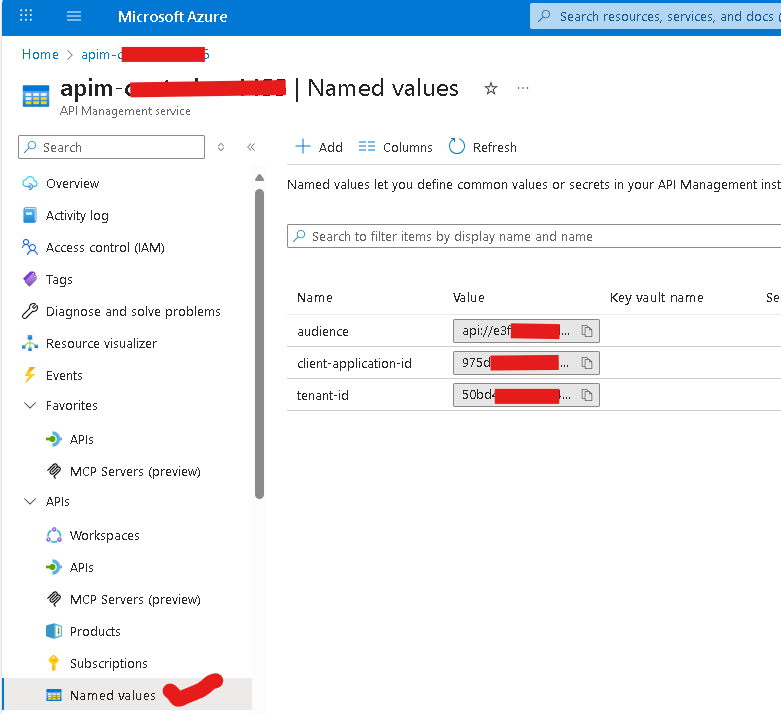
Task: Sort by Key vault name column header
Action: pos(656,297)
